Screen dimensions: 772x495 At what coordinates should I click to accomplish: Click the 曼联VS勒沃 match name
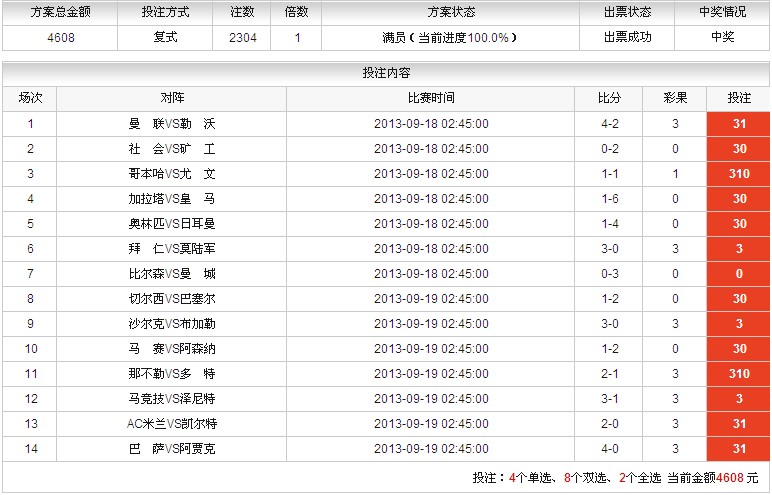pos(171,124)
